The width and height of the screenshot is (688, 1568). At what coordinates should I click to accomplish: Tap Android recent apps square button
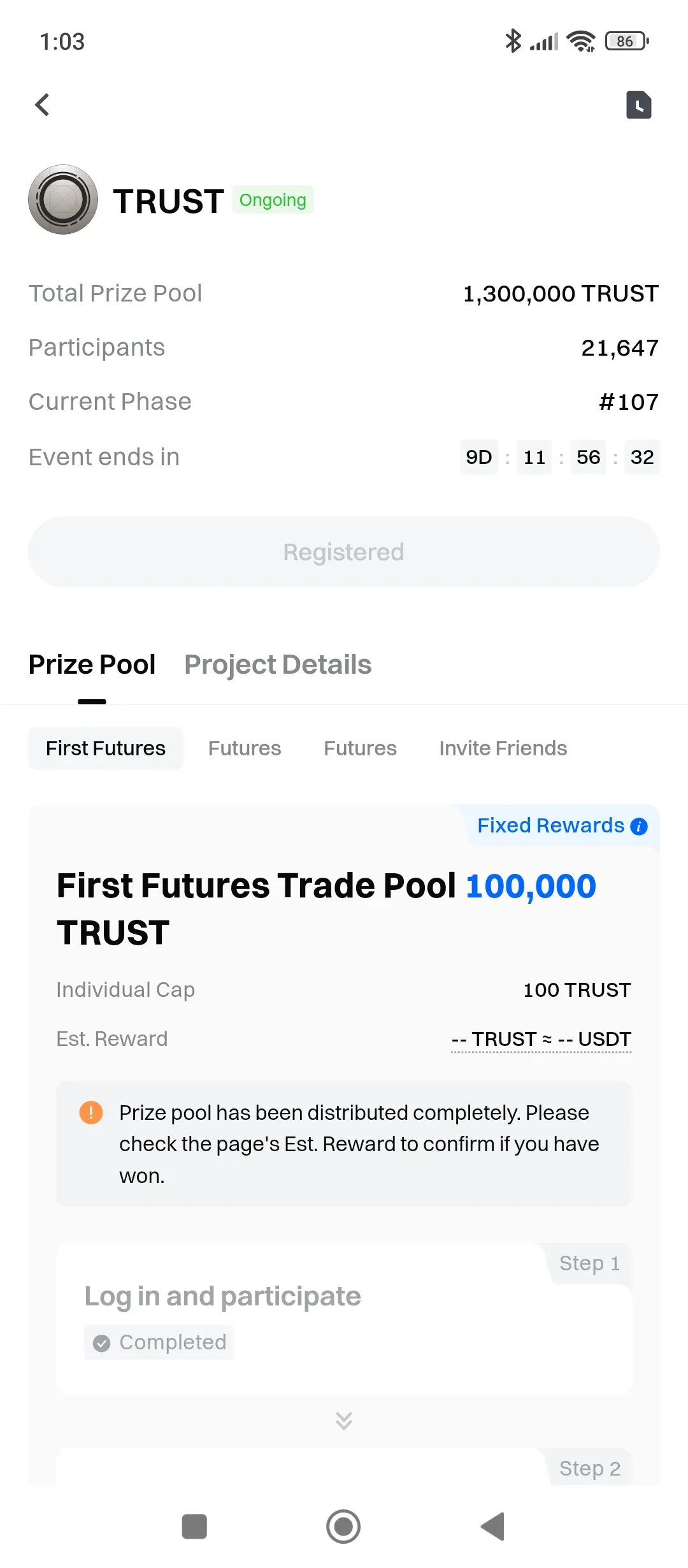point(194,1527)
